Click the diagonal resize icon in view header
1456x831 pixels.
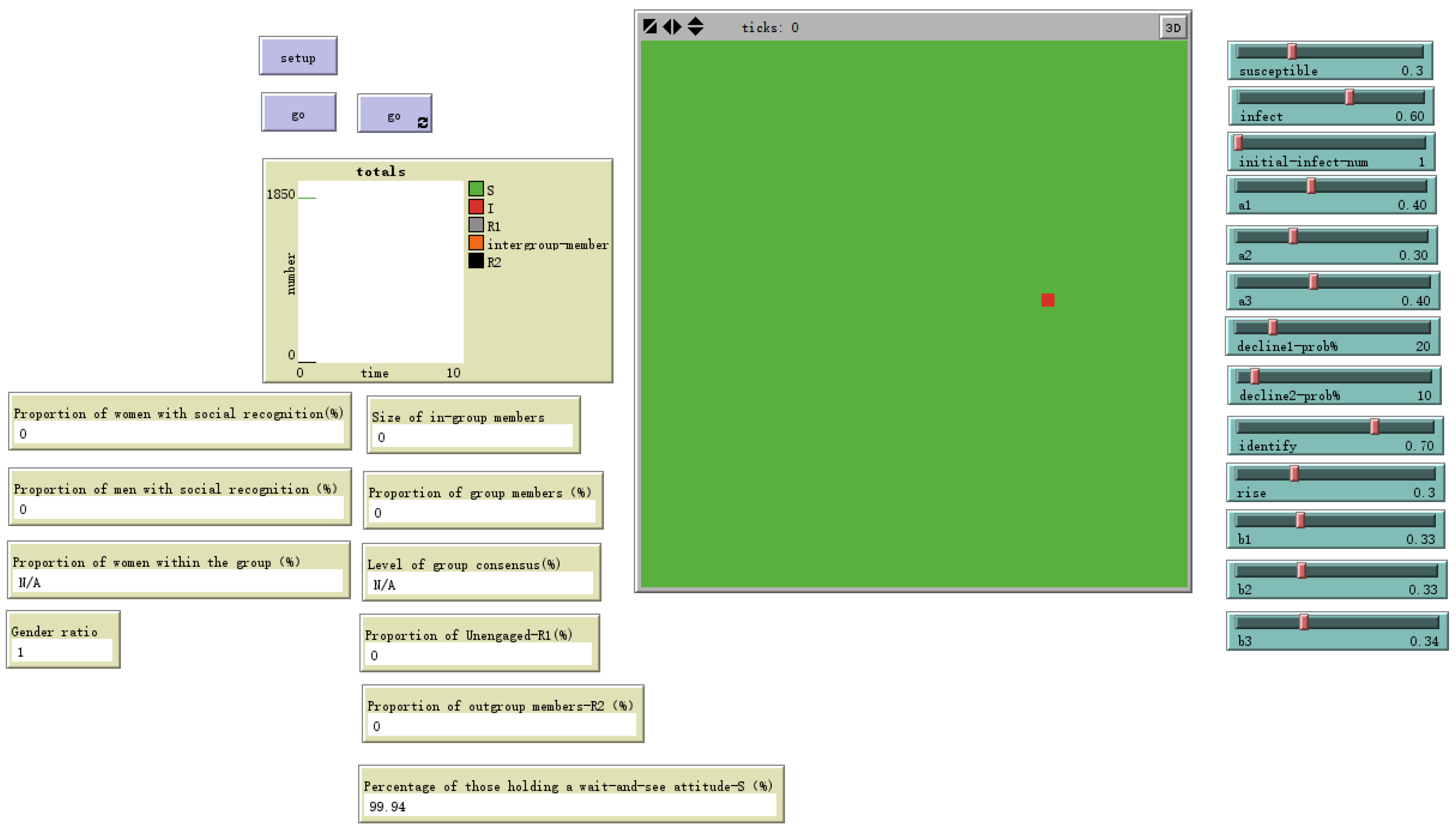coord(650,26)
